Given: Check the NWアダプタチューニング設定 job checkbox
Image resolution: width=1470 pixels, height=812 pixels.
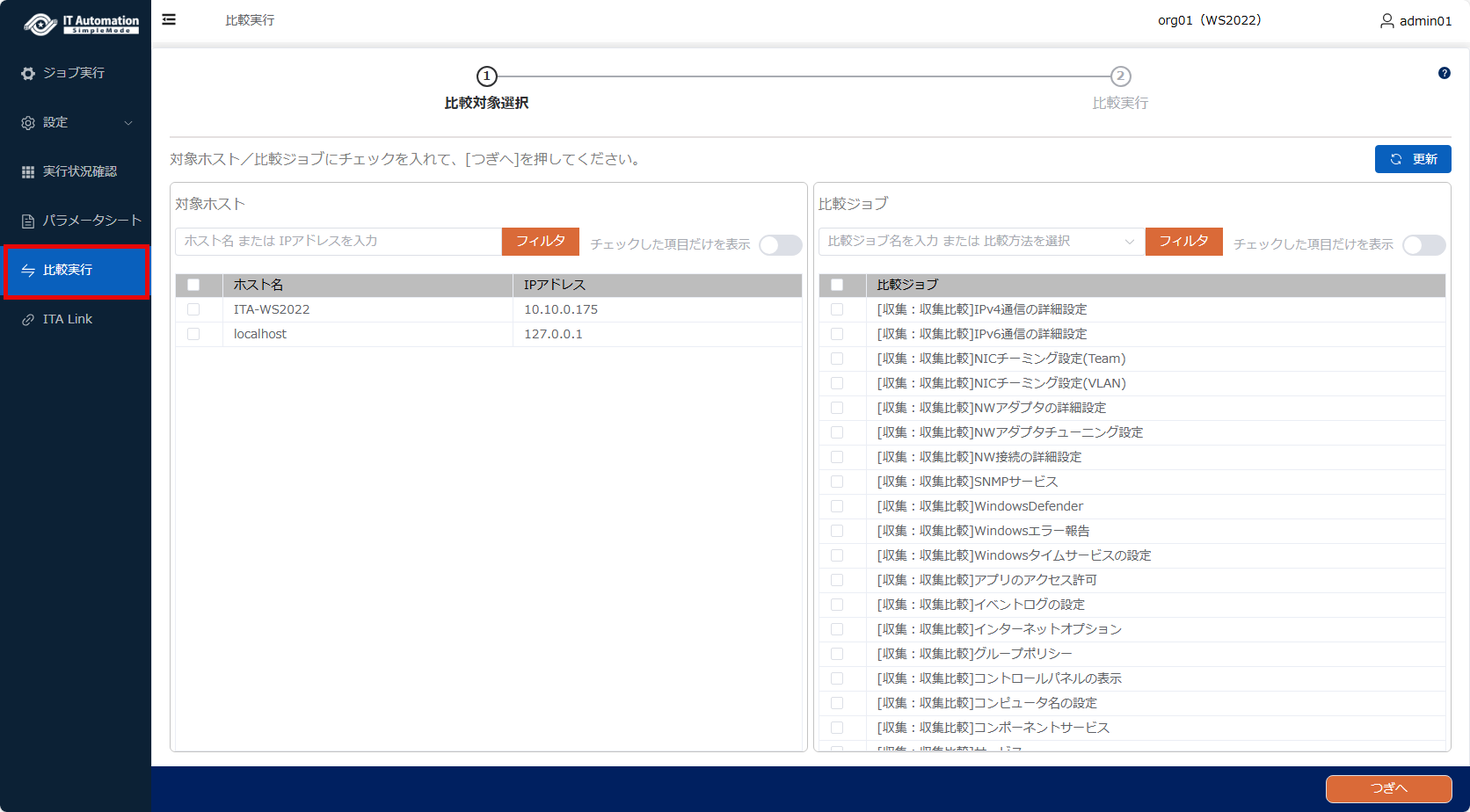Looking at the screenshot, I should (x=837, y=432).
